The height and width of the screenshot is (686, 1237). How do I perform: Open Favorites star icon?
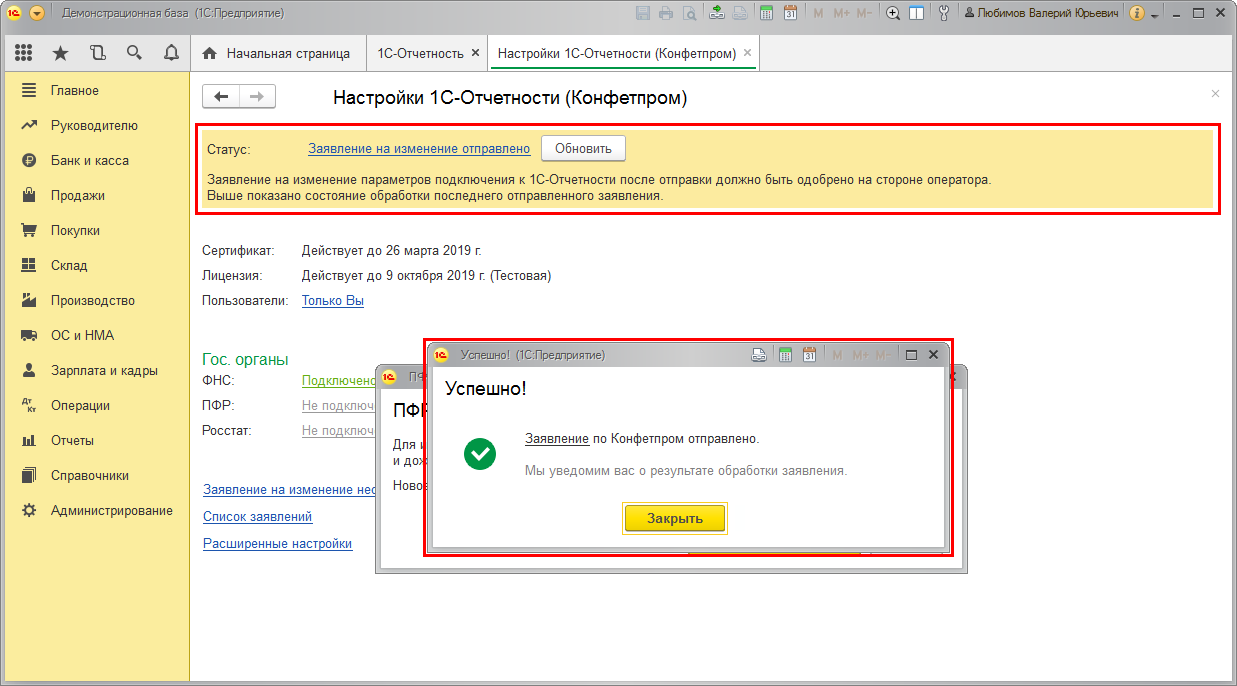pos(61,53)
